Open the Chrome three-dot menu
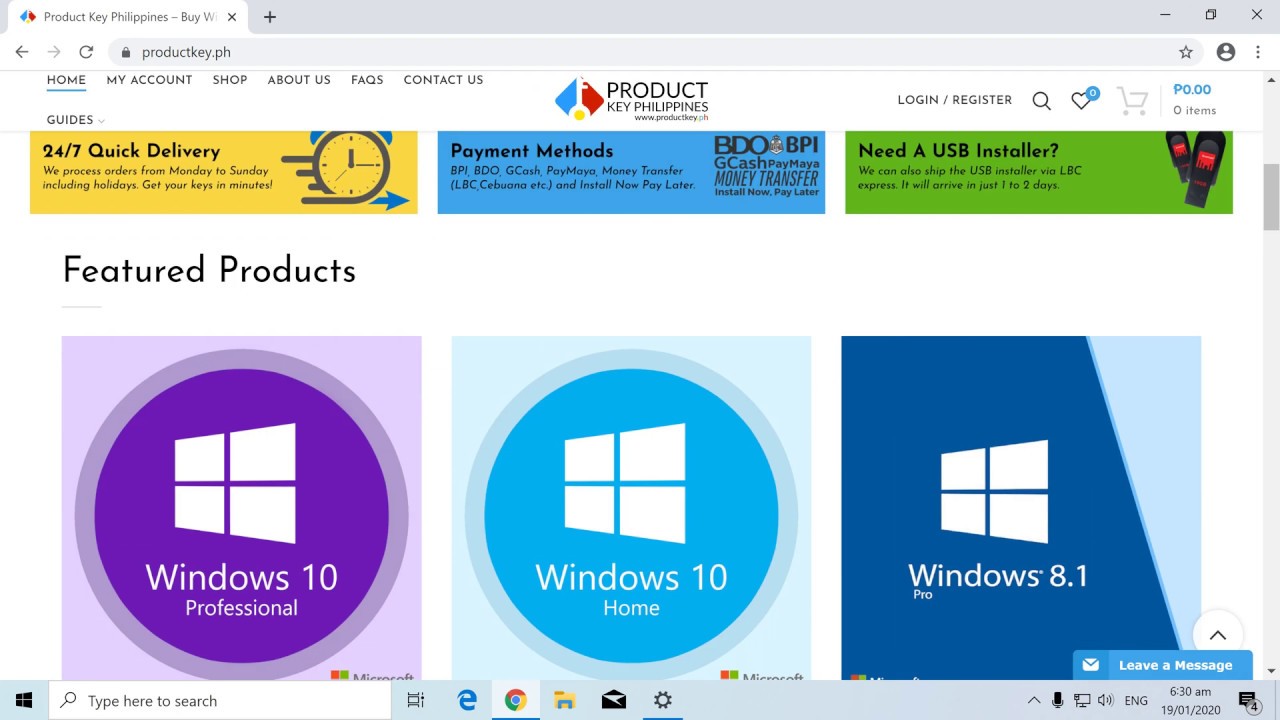The height and width of the screenshot is (720, 1280). point(1258,52)
